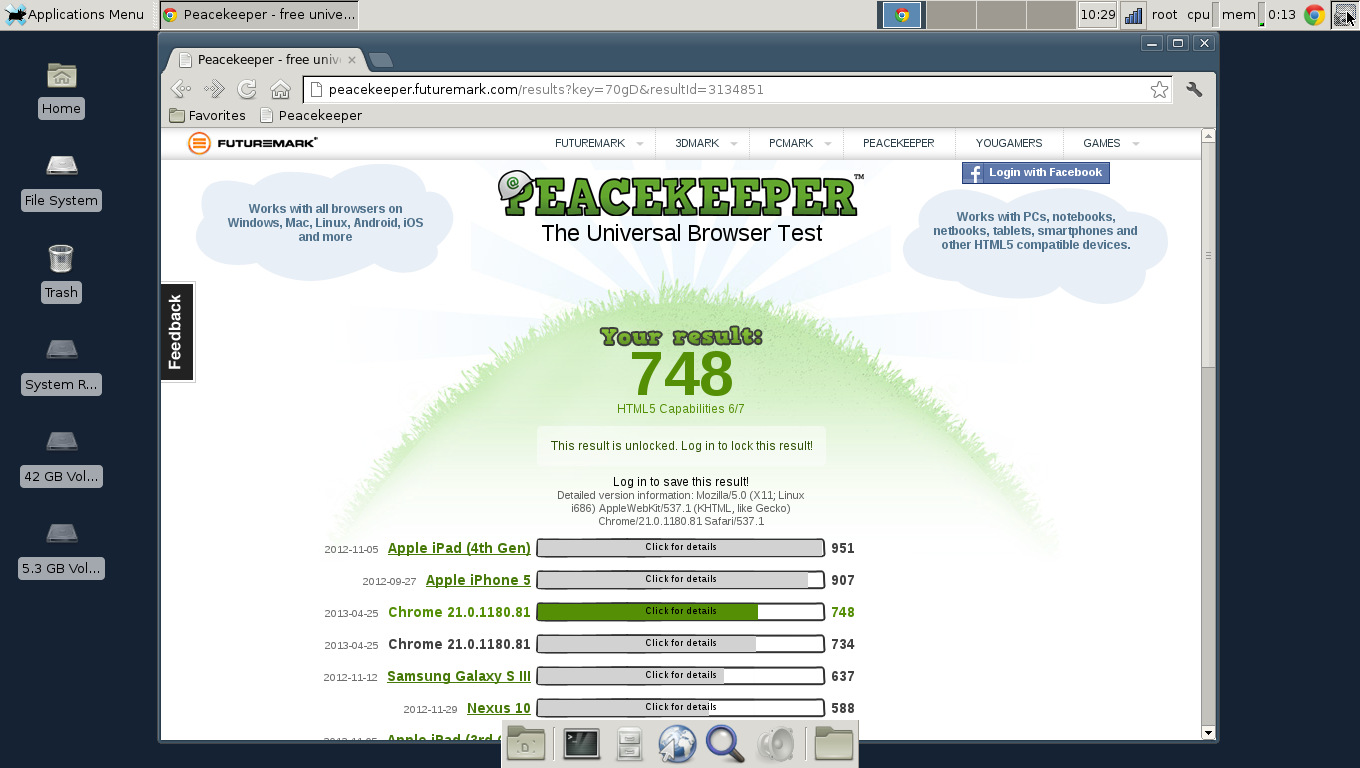The height and width of the screenshot is (768, 1360).
Task: Open a new browser tab
Action: tap(380, 60)
